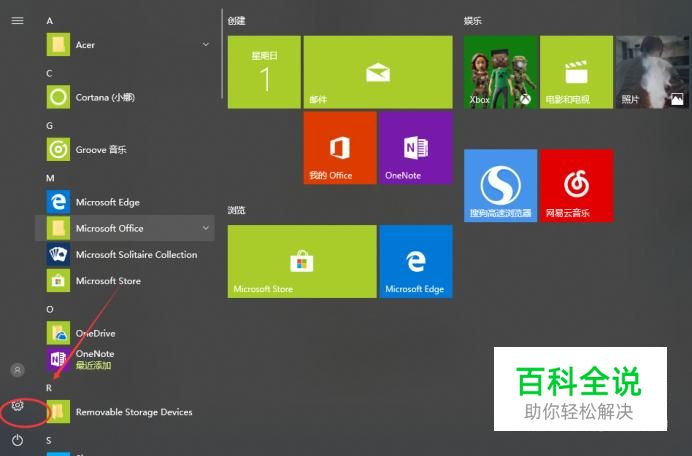Viewport: 692px width, 456px height.
Task: Click the calendar tile showing day 1
Action: click(x=264, y=72)
